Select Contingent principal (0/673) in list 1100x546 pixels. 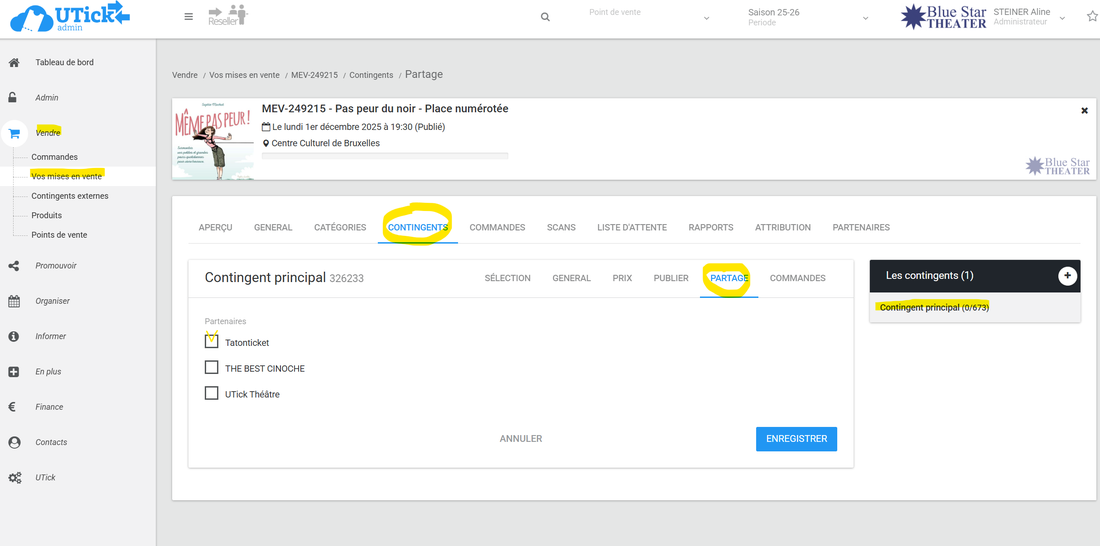pyautogui.click(x=933, y=308)
